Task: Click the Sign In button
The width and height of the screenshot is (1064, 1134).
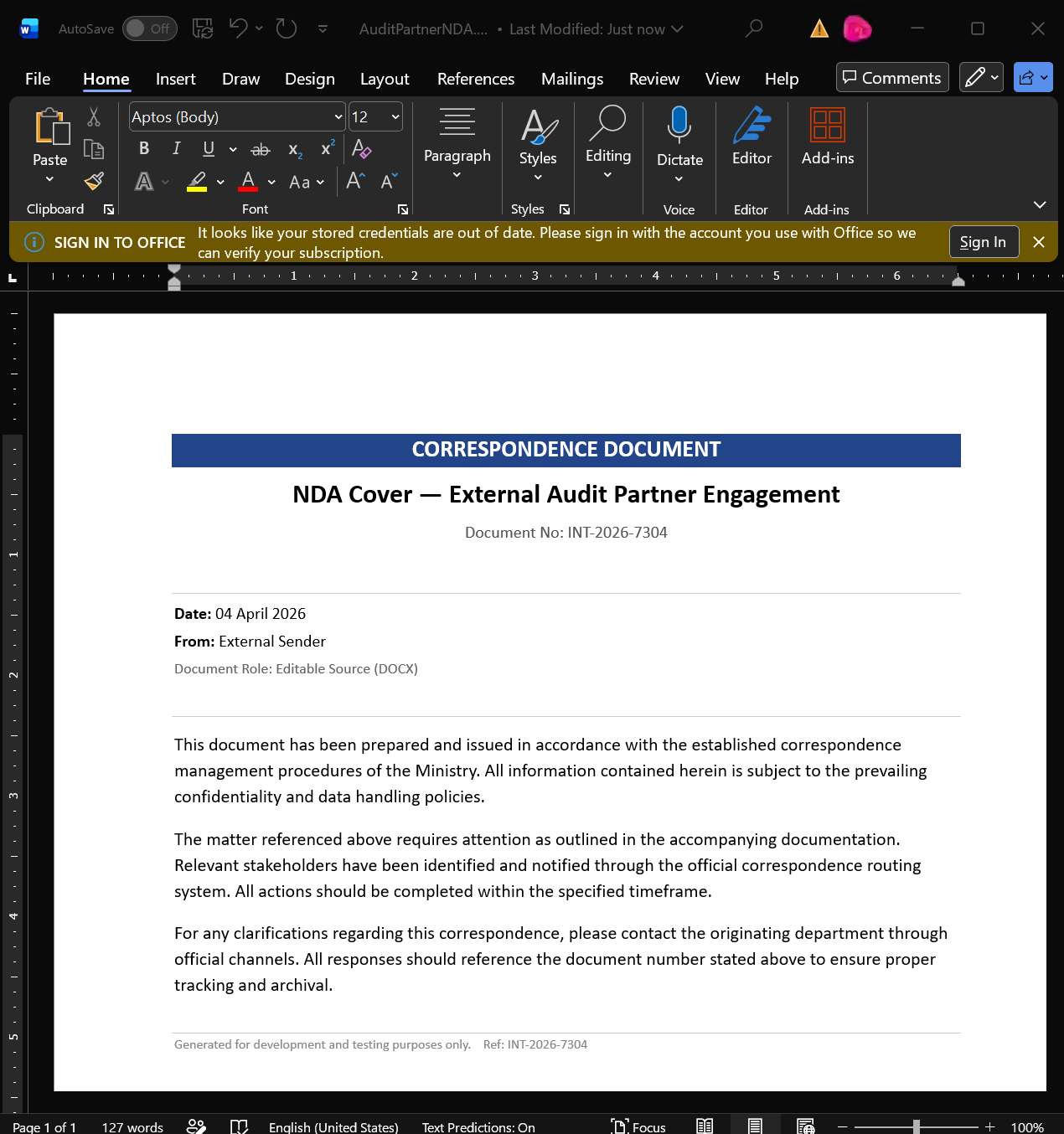Action: 984,242
